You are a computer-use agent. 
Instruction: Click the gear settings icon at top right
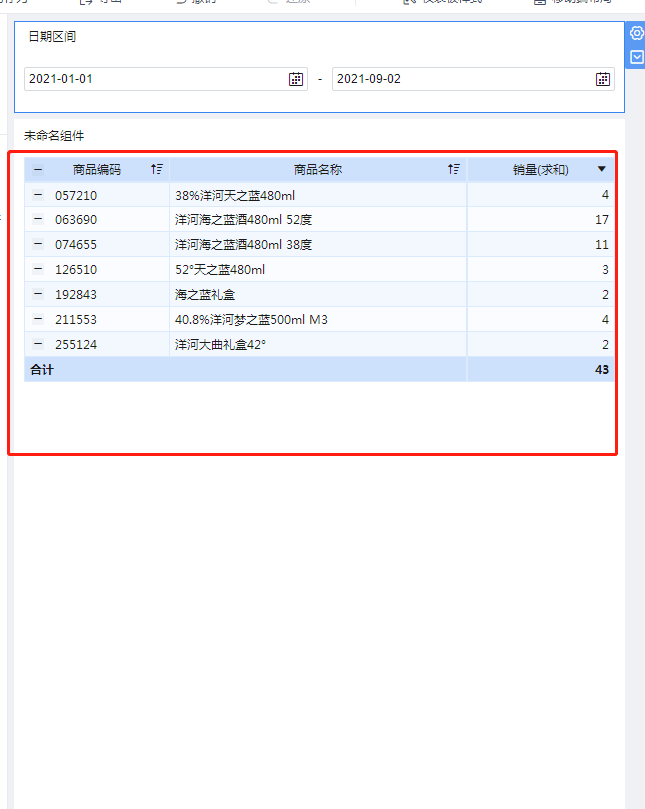637,33
